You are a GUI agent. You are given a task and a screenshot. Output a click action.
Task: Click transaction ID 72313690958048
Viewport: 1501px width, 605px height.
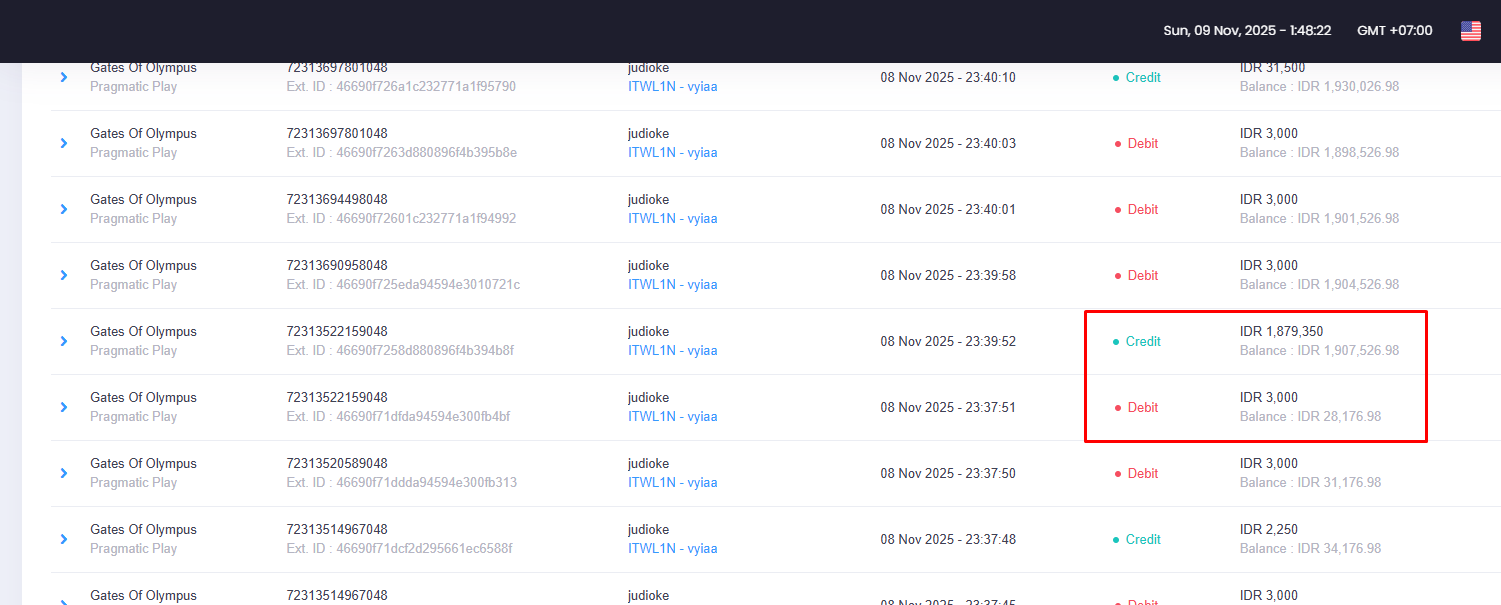337,266
